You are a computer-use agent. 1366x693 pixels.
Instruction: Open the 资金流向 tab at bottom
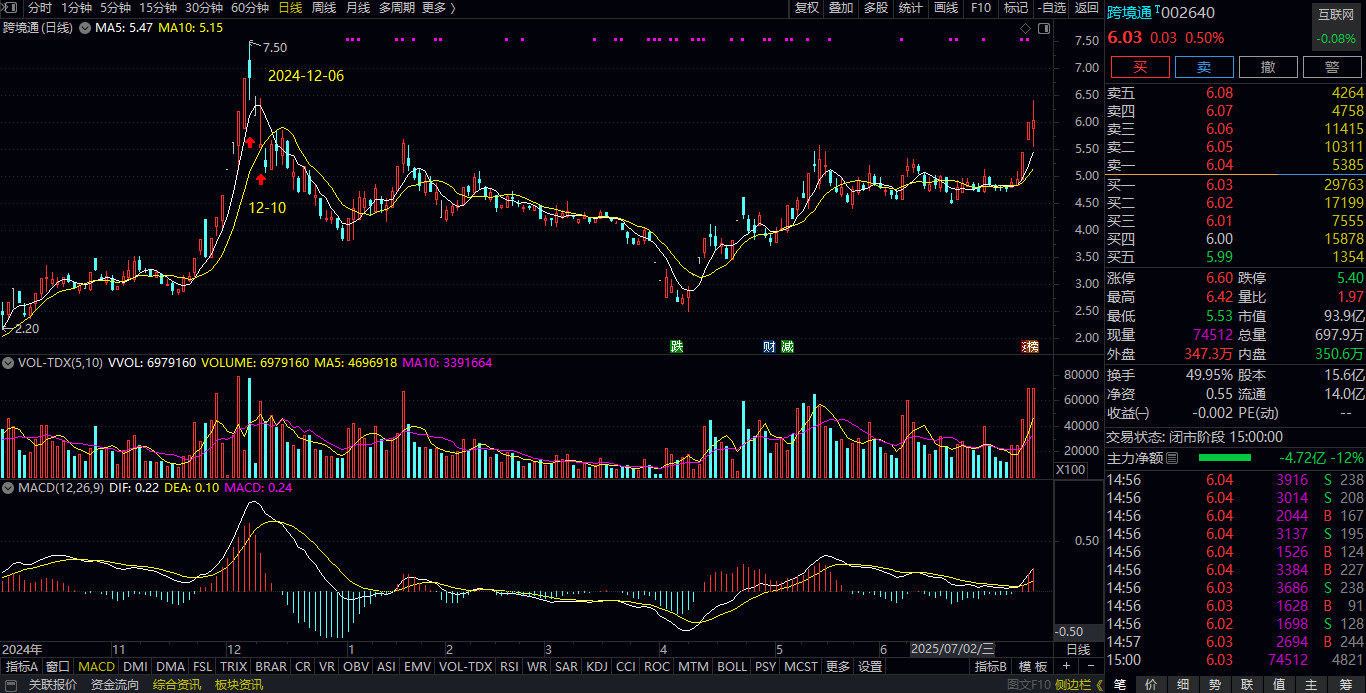point(115,685)
